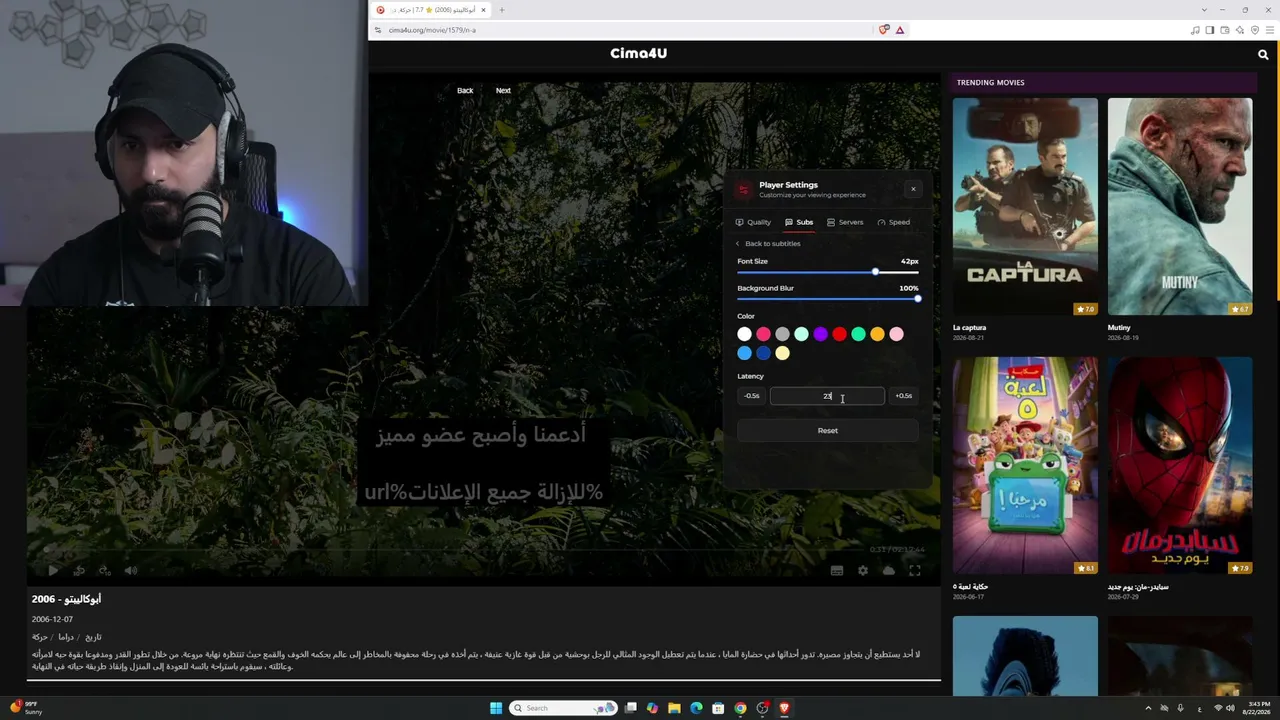This screenshot has width=1280, height=720.
Task: Click the La captura title text
Action: [970, 328]
